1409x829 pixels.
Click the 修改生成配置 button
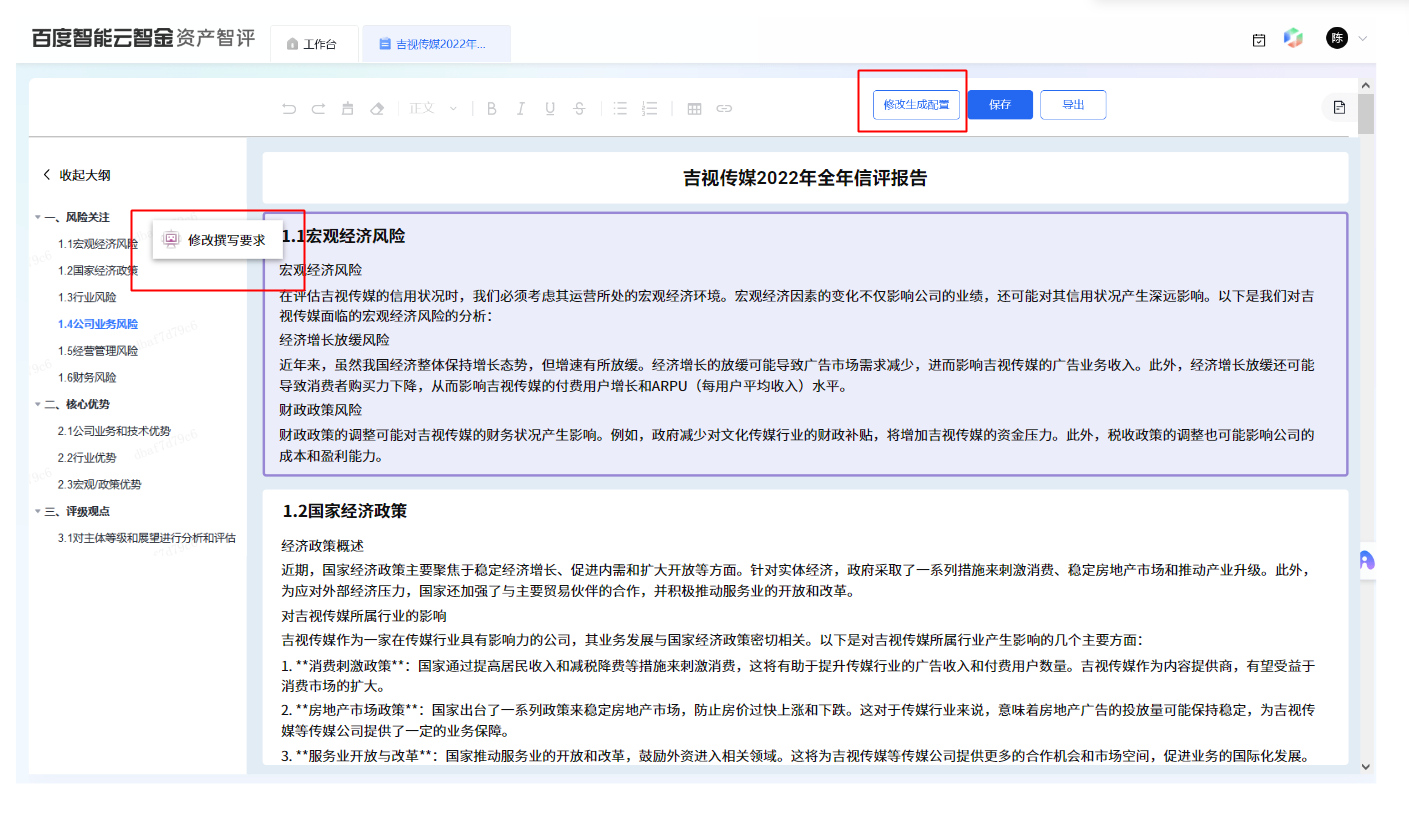pos(917,105)
